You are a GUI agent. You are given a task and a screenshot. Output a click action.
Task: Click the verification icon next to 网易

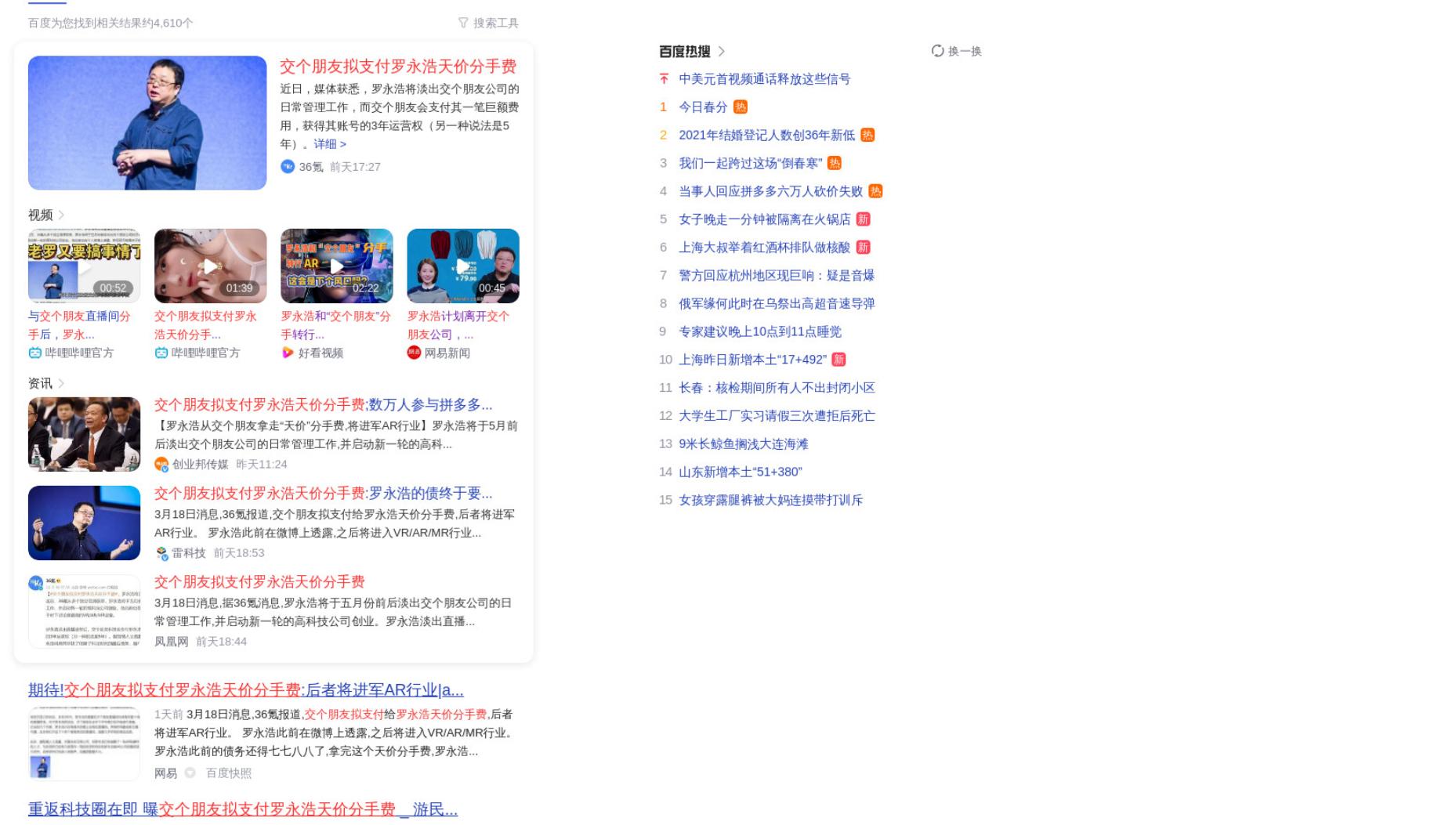(x=190, y=773)
